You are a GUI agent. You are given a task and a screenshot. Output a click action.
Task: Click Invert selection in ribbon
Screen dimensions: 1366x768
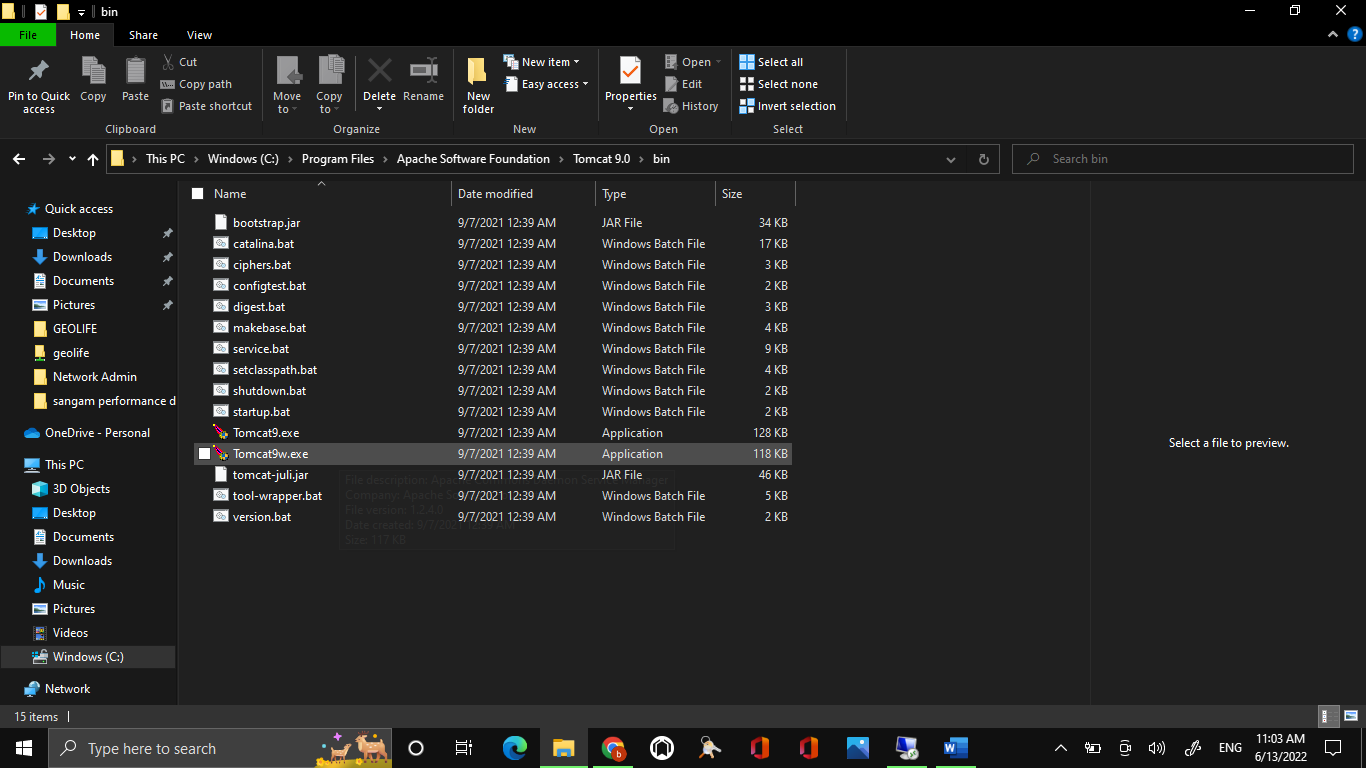point(787,106)
